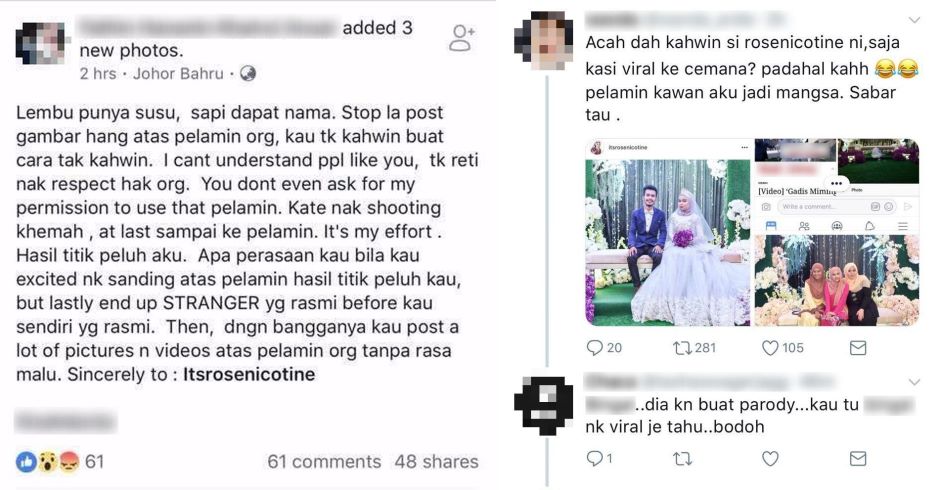The width and height of the screenshot is (940, 490).
Task: View the reactions count showing 61
Action: pos(94,461)
